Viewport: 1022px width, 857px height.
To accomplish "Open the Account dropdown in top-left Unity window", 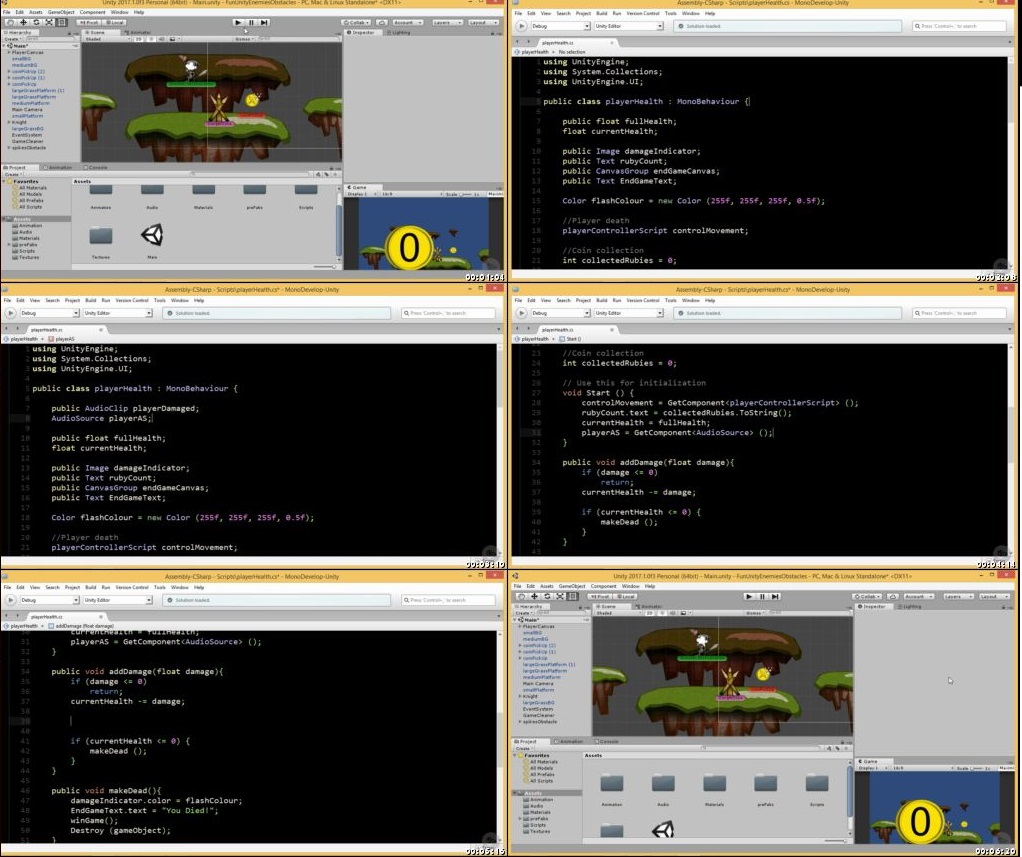I will (408, 22).
